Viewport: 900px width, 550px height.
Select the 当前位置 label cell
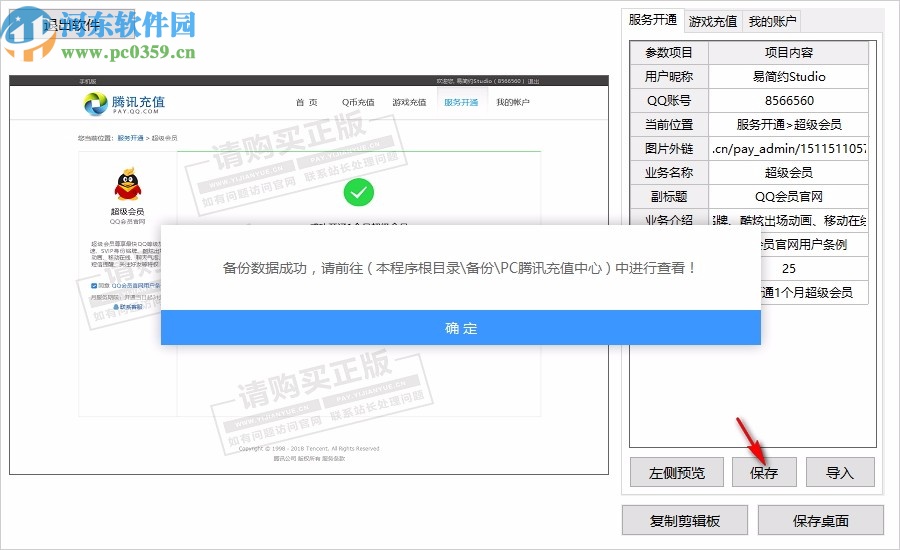[x=669, y=125]
